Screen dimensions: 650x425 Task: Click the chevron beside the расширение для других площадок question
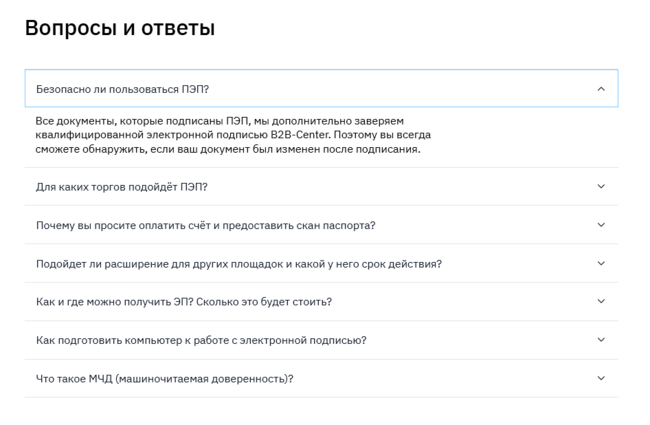[x=601, y=264]
